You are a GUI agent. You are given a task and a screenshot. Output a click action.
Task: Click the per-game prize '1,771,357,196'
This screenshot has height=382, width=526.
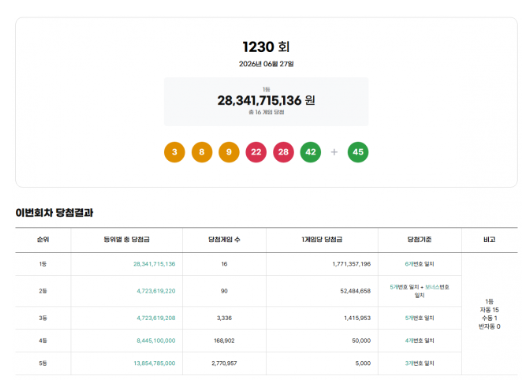tap(352, 264)
